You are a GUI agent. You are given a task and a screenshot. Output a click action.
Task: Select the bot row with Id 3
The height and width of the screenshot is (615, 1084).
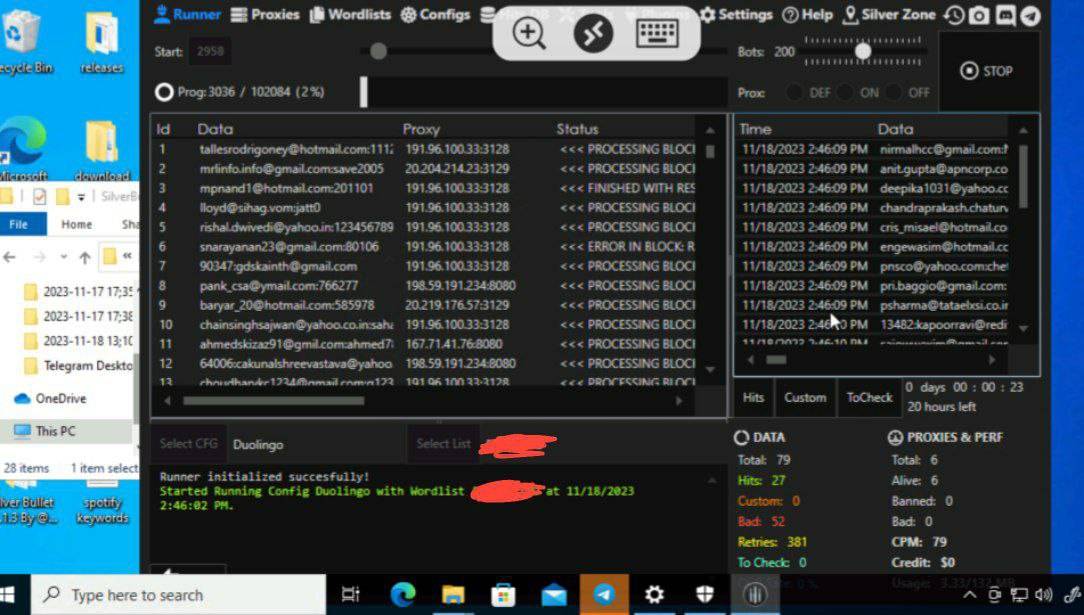click(x=424, y=188)
